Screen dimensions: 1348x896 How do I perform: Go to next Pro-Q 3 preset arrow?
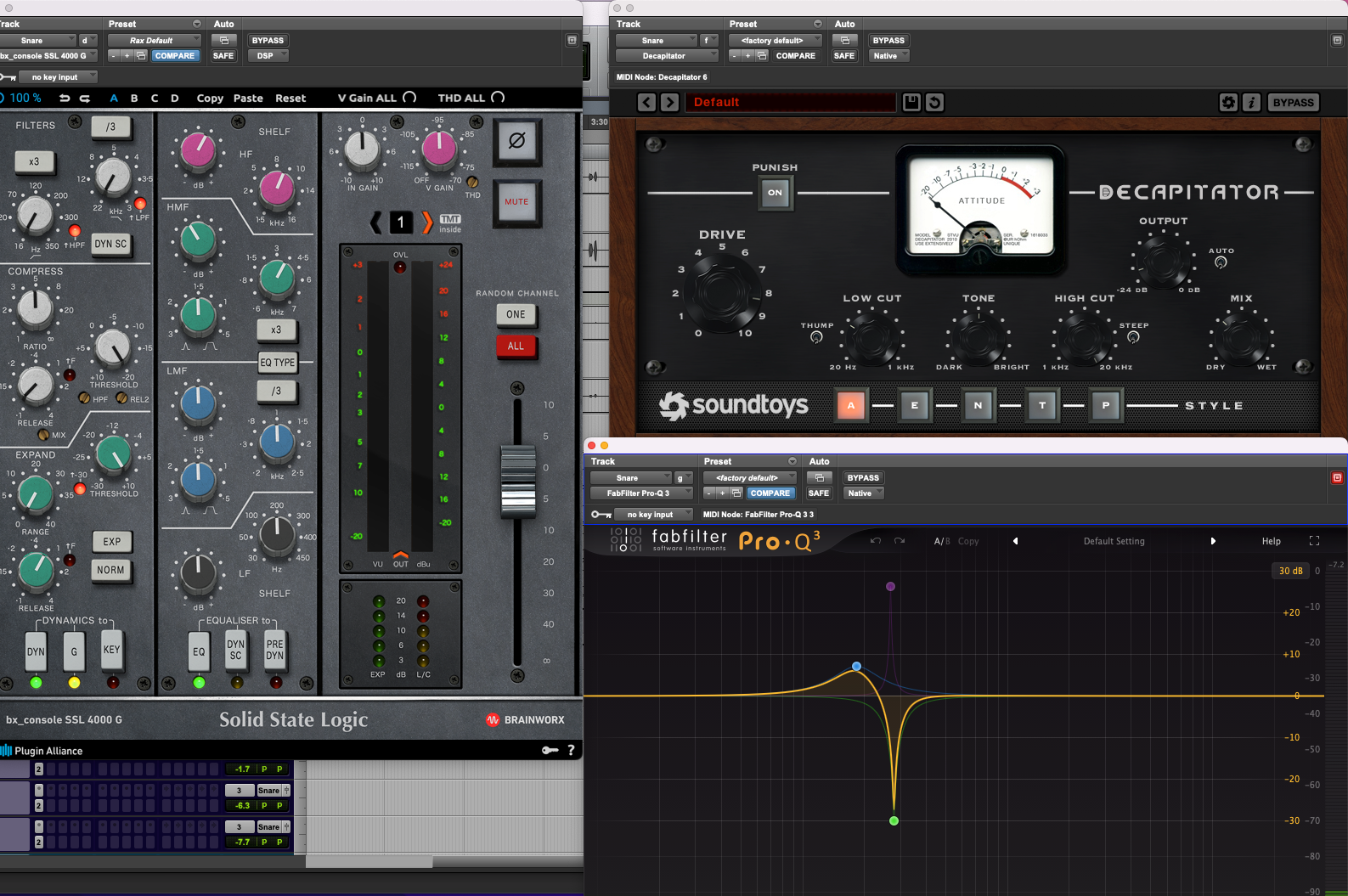point(1213,541)
